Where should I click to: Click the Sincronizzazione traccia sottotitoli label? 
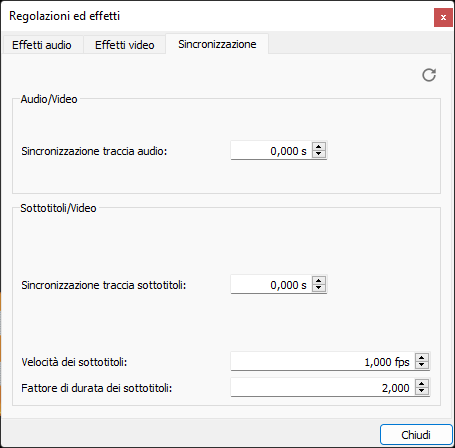[x=104, y=285]
